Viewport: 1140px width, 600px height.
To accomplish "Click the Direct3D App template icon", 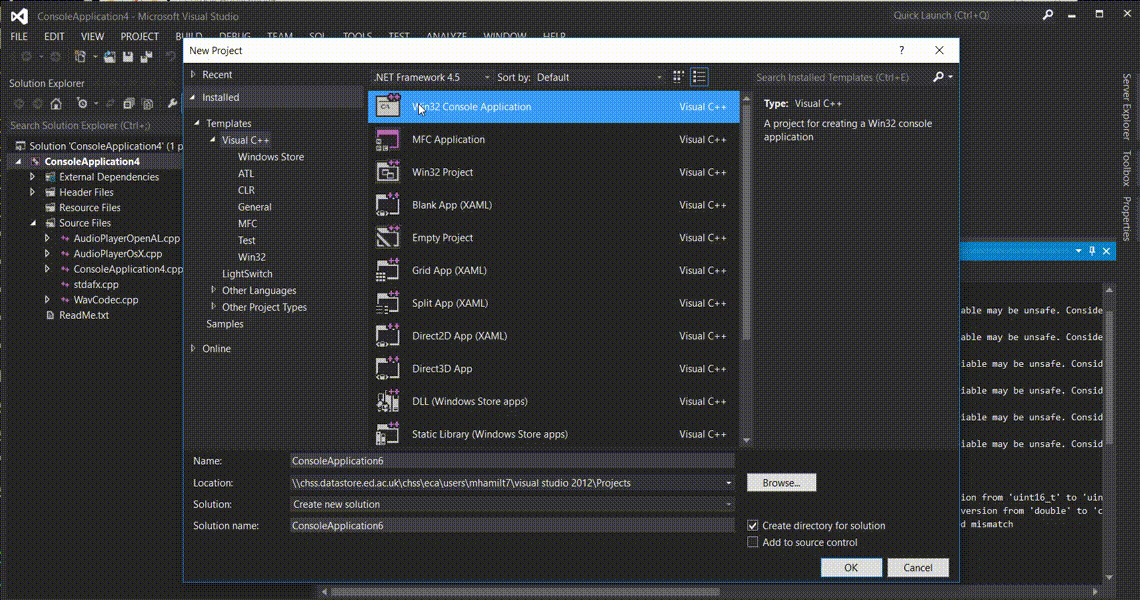I will (388, 368).
